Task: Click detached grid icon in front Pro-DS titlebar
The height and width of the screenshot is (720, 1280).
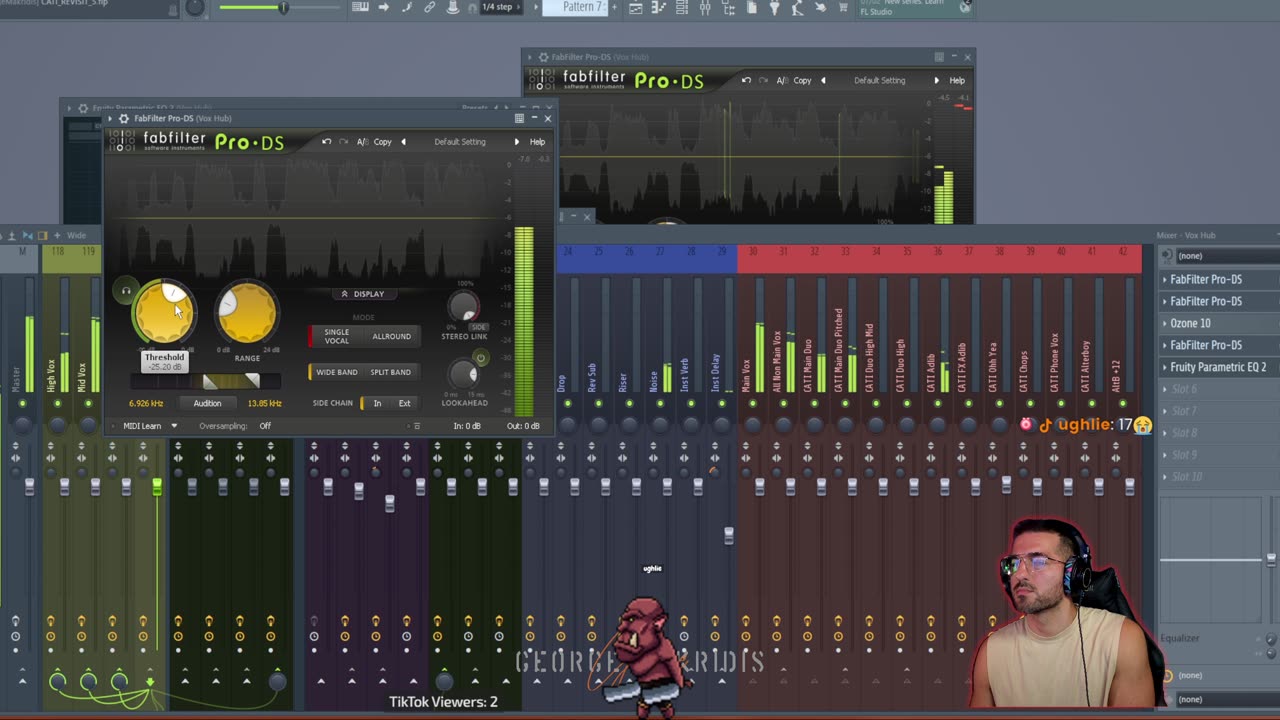Action: (x=519, y=118)
